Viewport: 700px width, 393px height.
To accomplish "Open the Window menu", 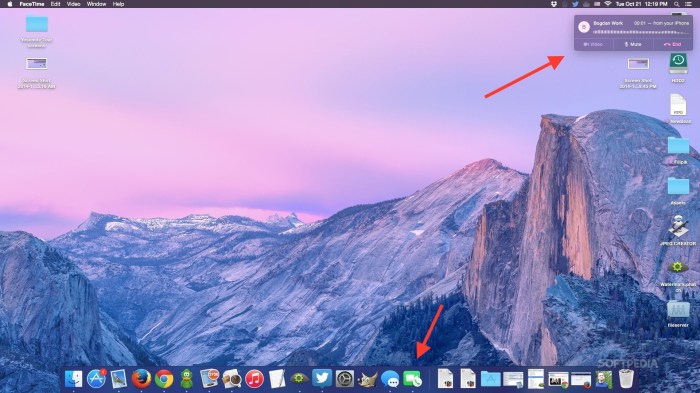I will [x=96, y=4].
